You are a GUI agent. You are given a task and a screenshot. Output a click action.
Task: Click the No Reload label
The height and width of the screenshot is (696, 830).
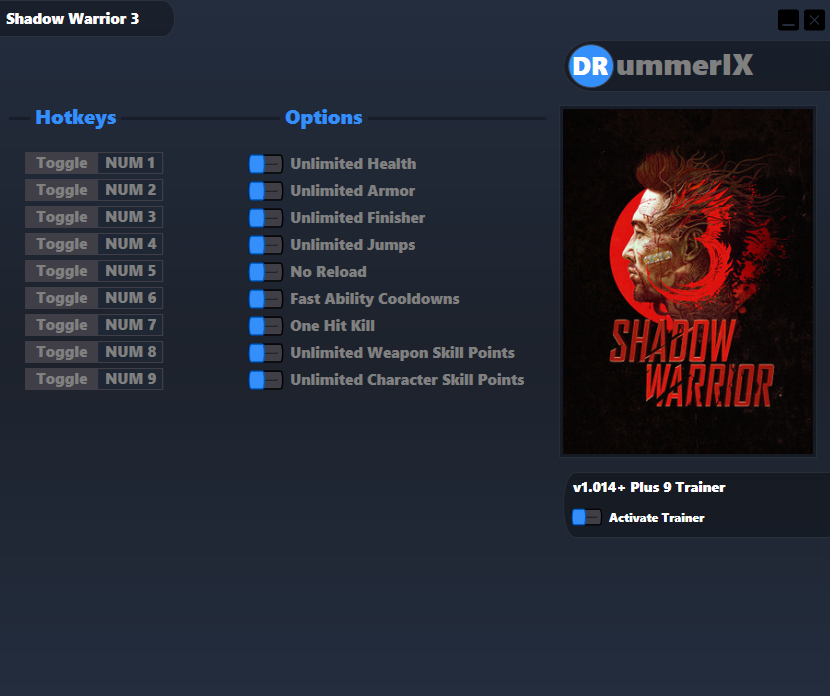(x=328, y=272)
